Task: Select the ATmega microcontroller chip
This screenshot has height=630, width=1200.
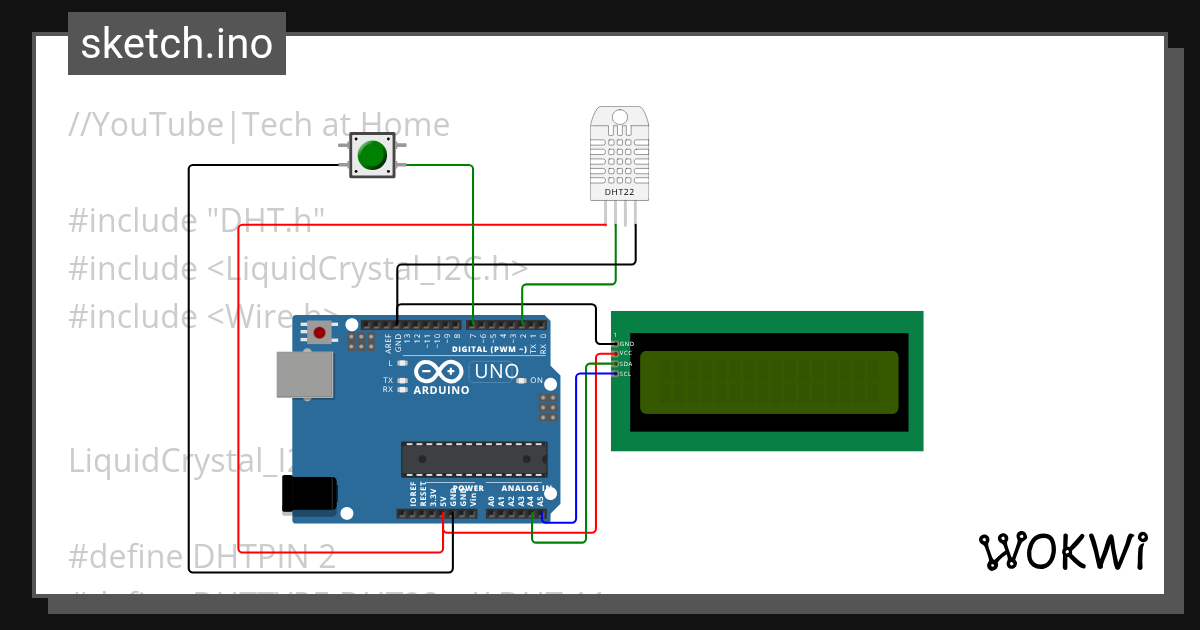Action: (473, 460)
